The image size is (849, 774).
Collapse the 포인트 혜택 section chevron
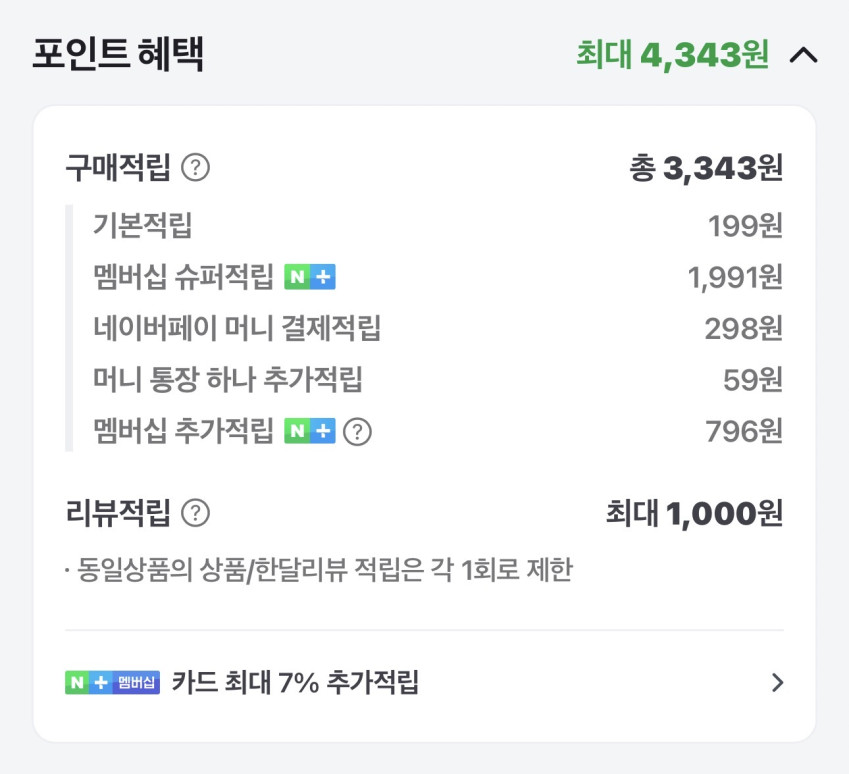pos(803,56)
